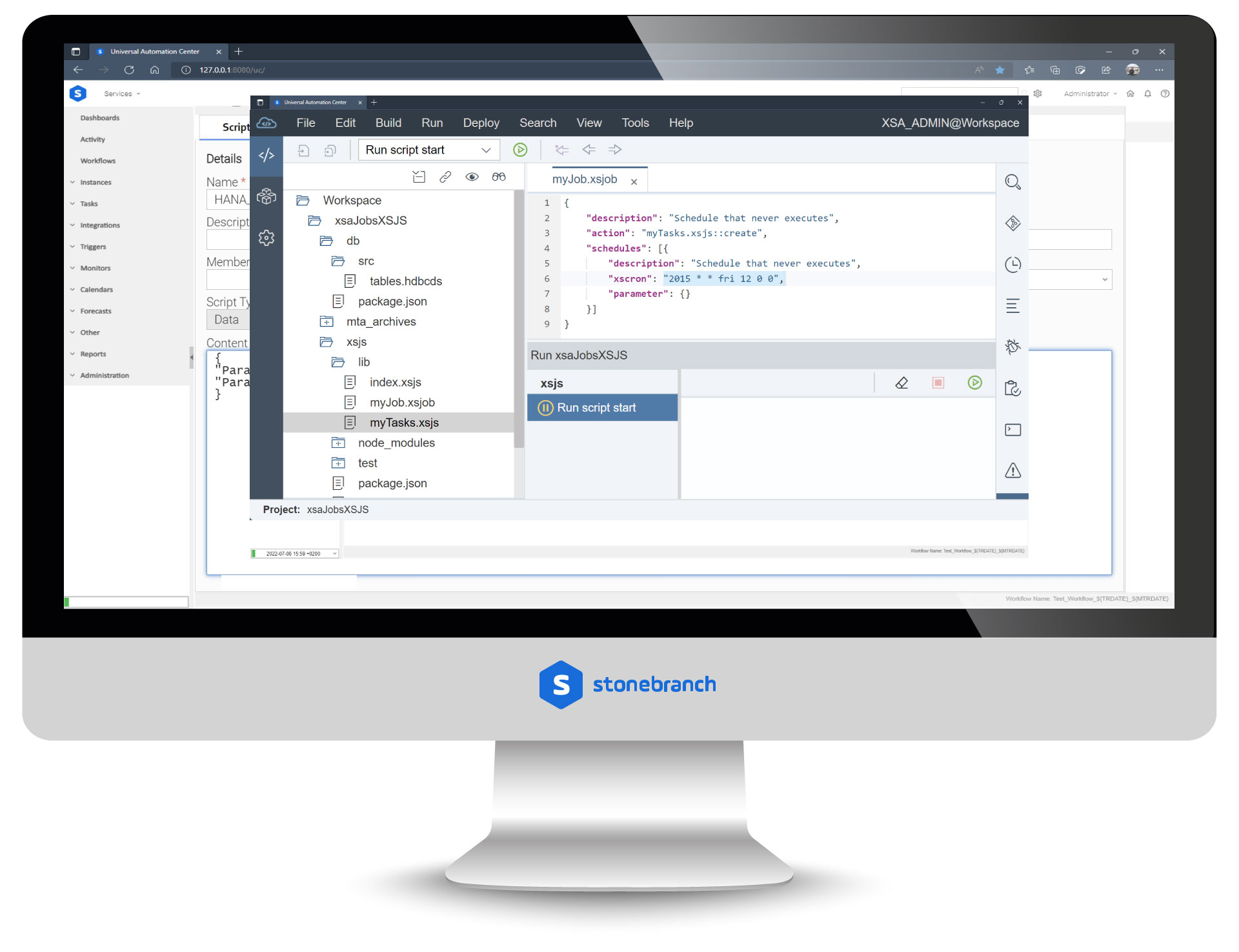Click the binoculars find icon
The image size is (1239, 952).
(499, 177)
